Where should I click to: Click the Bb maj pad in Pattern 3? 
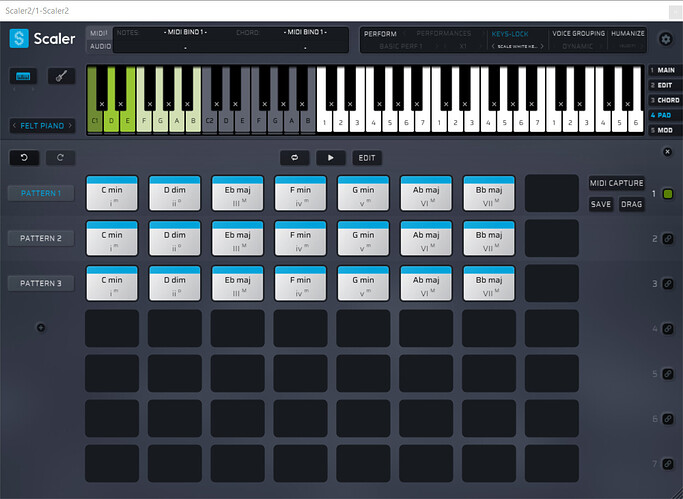click(489, 283)
